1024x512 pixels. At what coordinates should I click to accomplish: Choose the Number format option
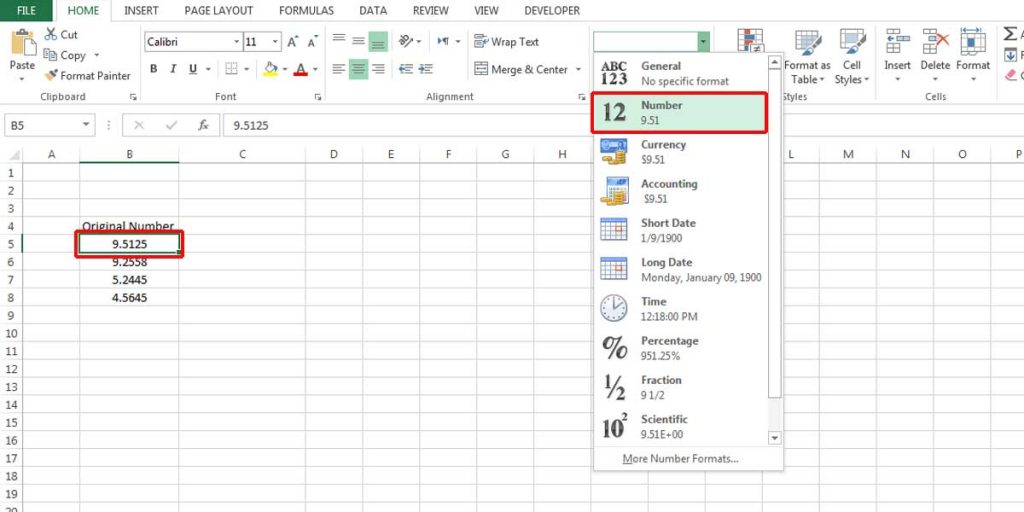click(x=679, y=113)
